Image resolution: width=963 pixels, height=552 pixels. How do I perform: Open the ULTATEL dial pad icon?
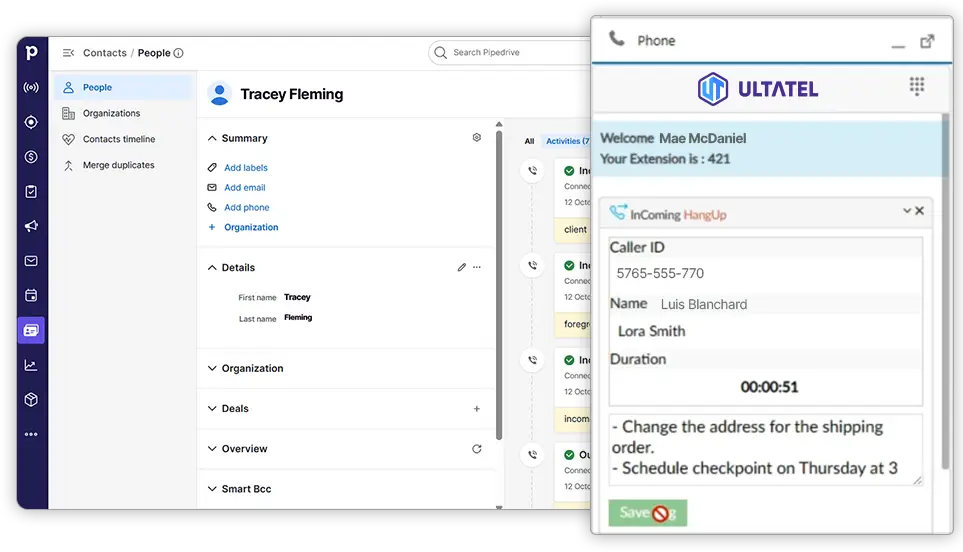point(916,87)
